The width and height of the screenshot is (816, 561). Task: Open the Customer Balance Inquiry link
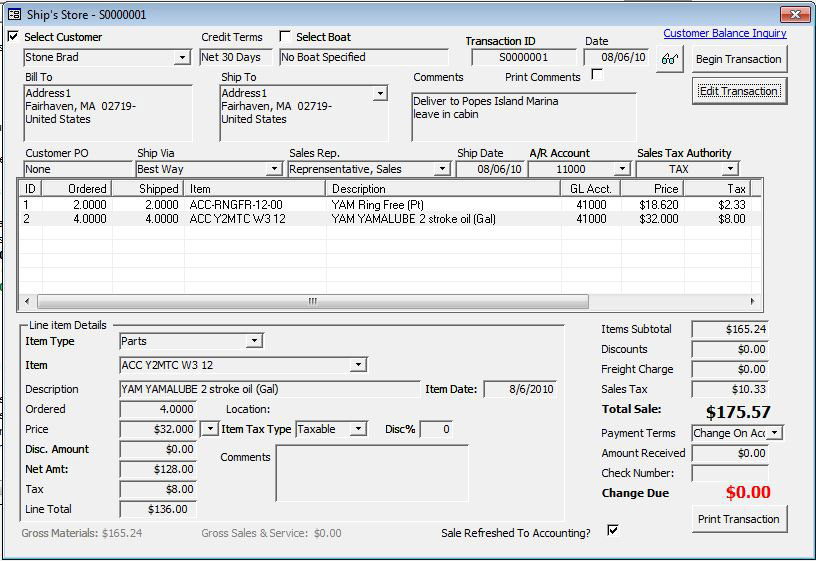725,33
